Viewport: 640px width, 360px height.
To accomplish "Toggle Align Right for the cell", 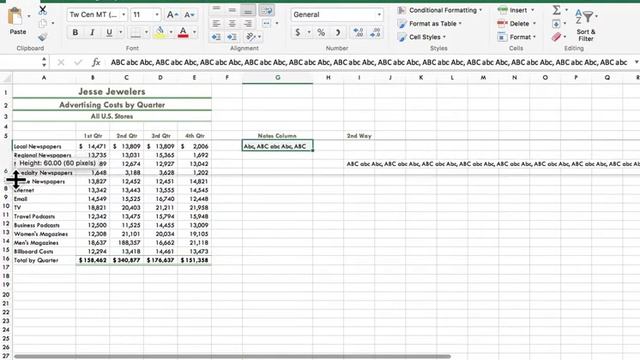I will pos(248,24).
